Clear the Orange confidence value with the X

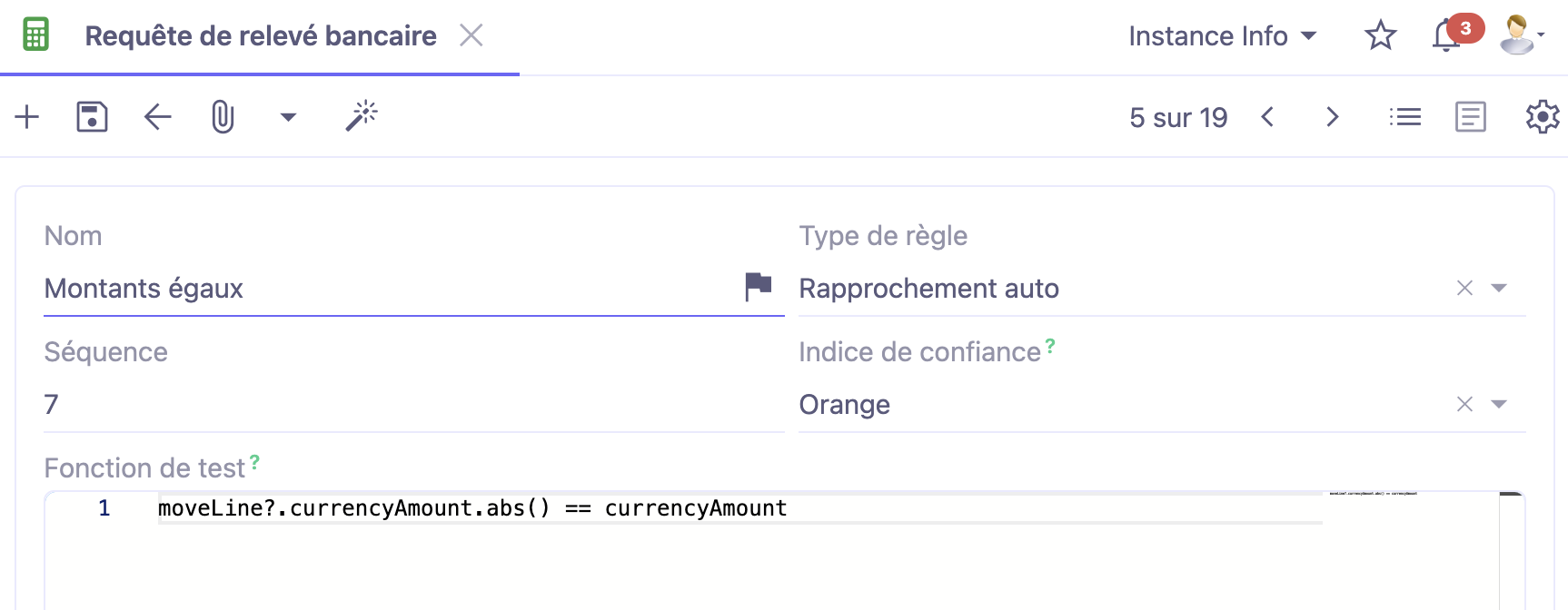[1464, 404]
